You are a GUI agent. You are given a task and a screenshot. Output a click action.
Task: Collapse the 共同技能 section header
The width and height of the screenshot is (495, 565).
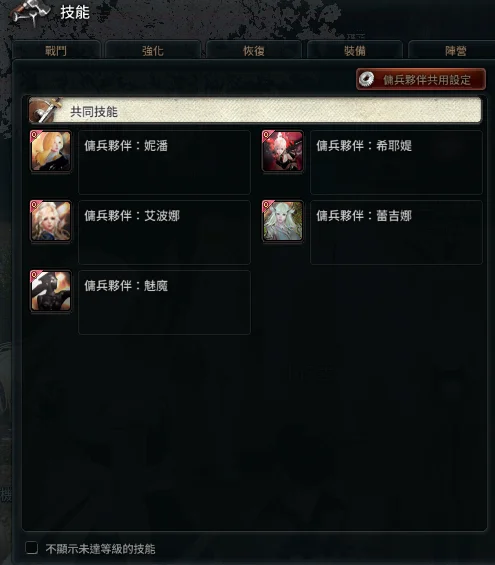coord(255,110)
